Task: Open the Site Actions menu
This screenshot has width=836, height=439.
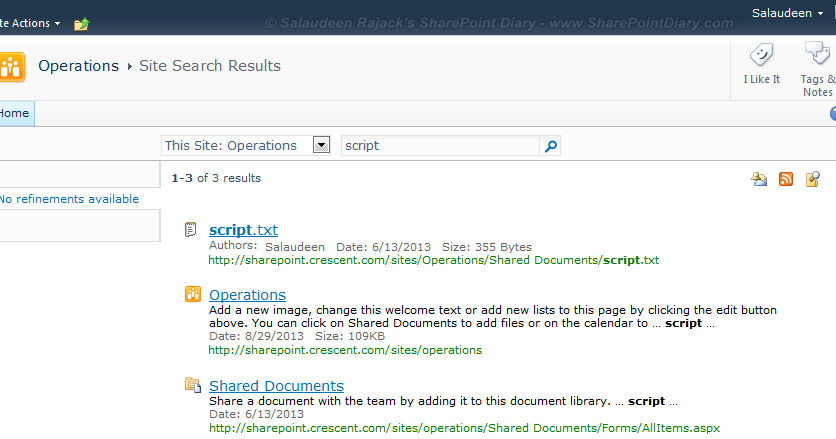Action: 30,23
